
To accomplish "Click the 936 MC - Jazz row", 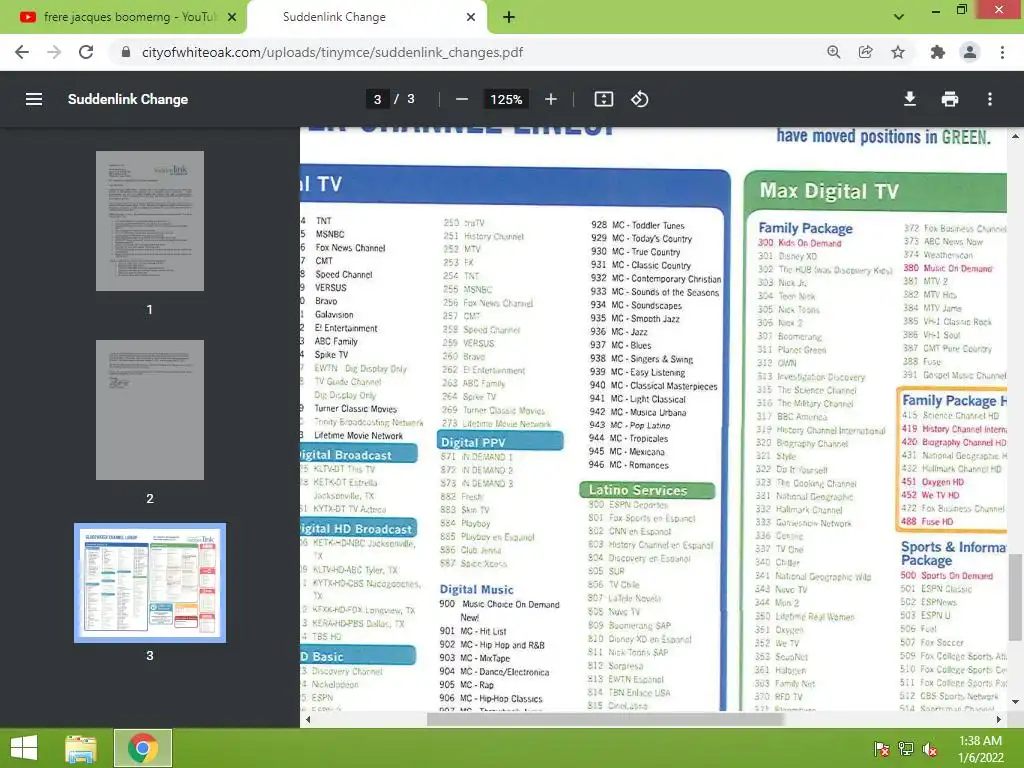I will pos(618,332).
